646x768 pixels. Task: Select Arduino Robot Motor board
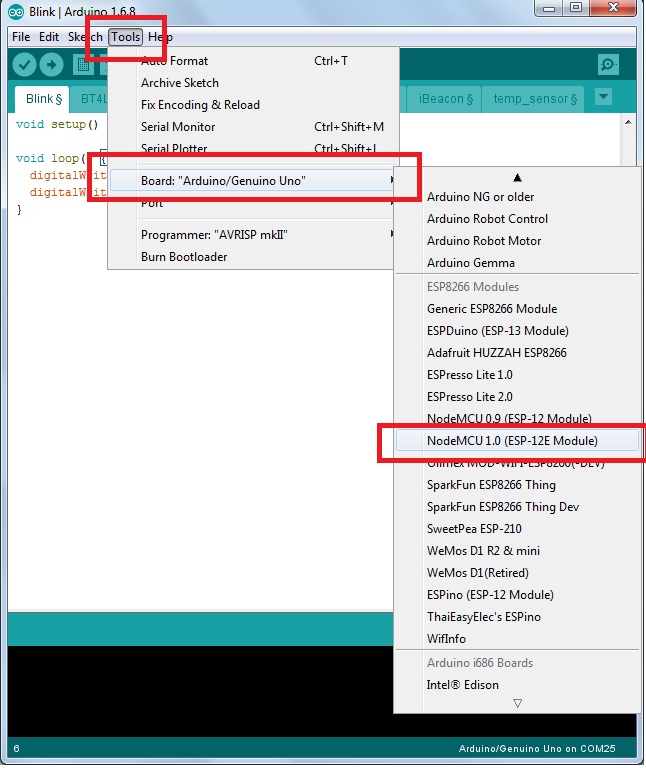click(517, 241)
